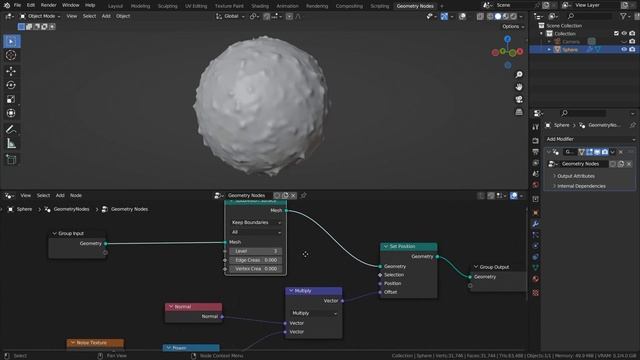Open the node editor Add menu
This screenshot has width=640, height=360.
[x=60, y=196]
